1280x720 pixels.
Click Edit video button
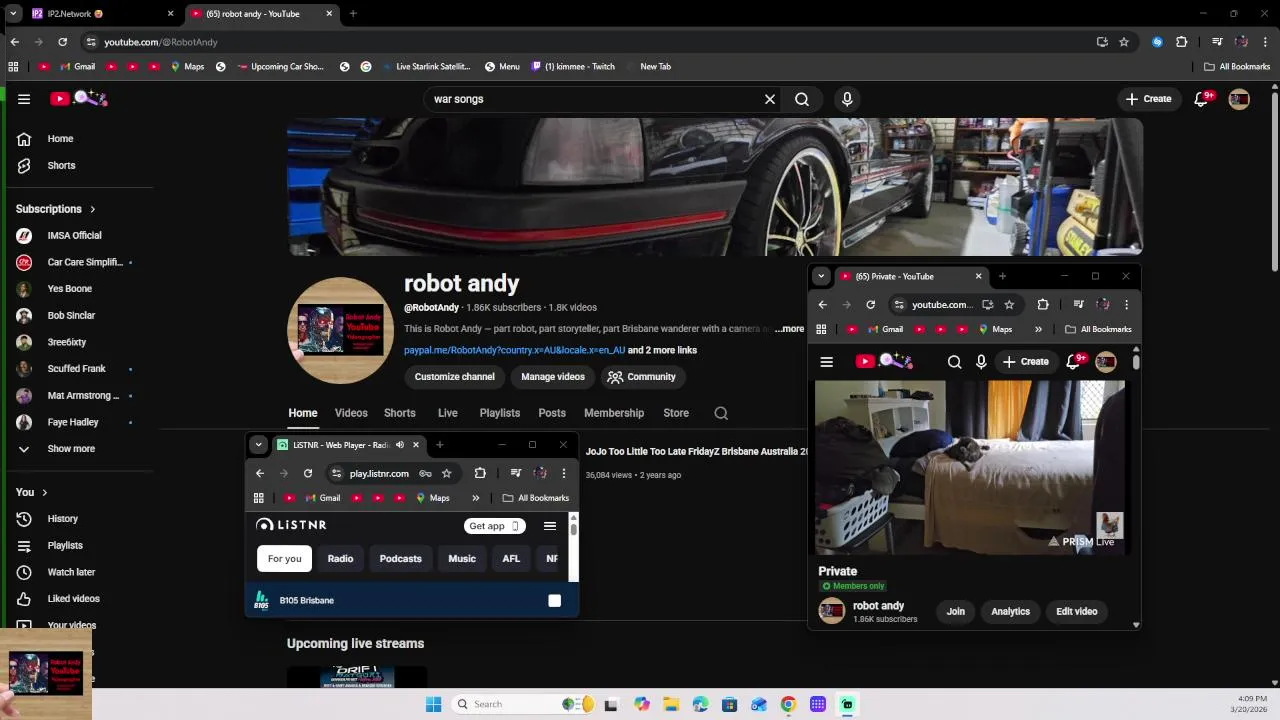(1077, 612)
